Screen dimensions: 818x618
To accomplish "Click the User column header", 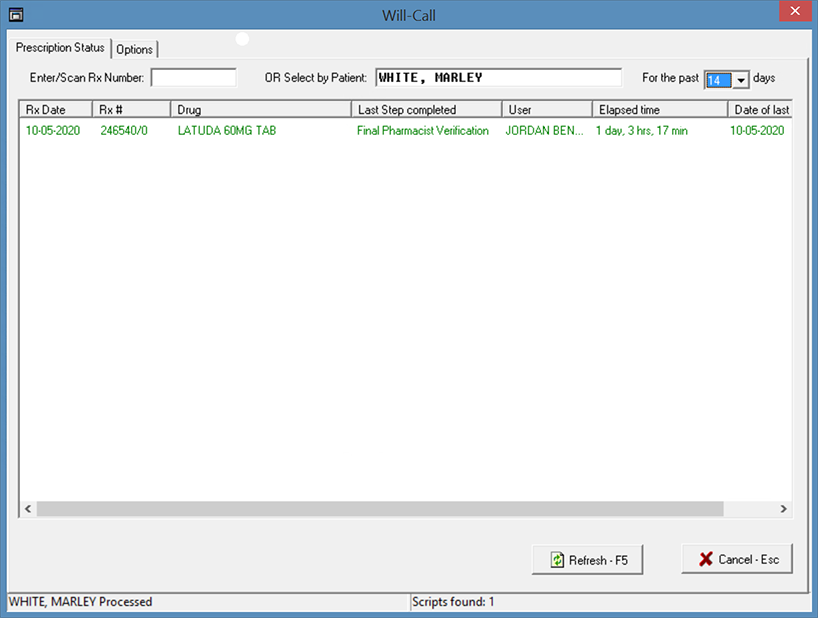I will click(x=546, y=110).
